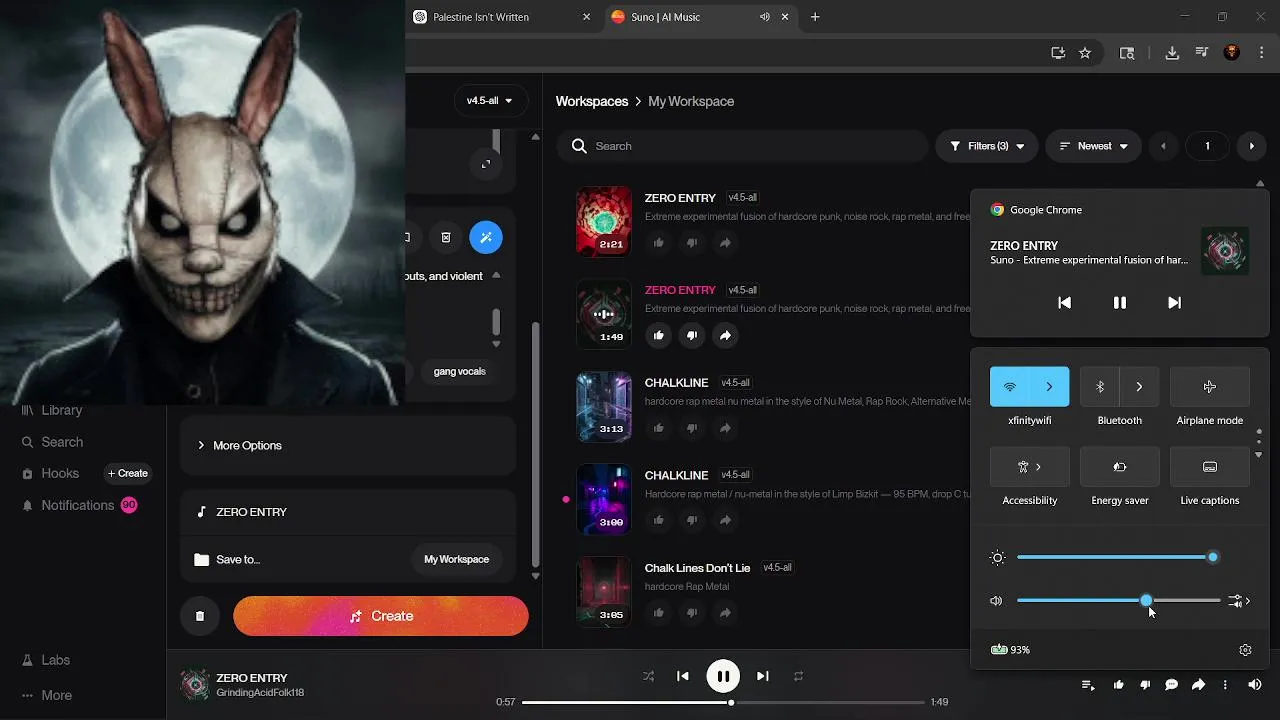Toggle Accessibility quick setting
Screen dimensions: 1280x720
pyautogui.click(x=1030, y=467)
